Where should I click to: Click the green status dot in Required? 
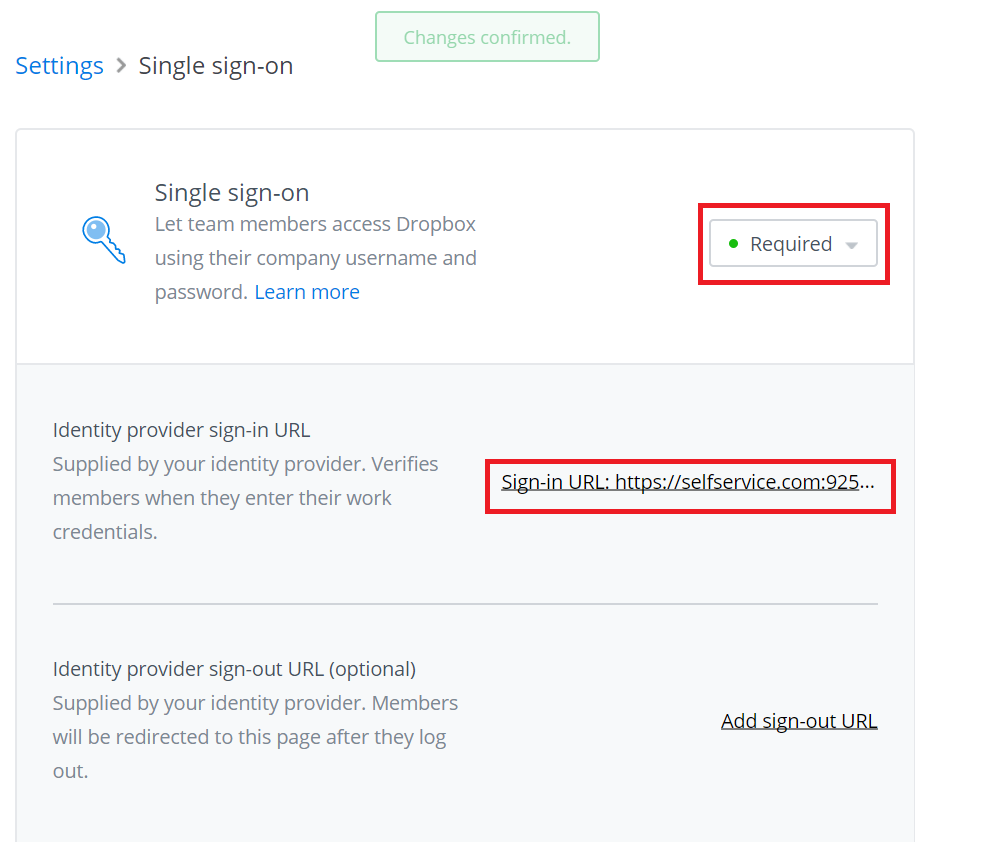click(733, 244)
